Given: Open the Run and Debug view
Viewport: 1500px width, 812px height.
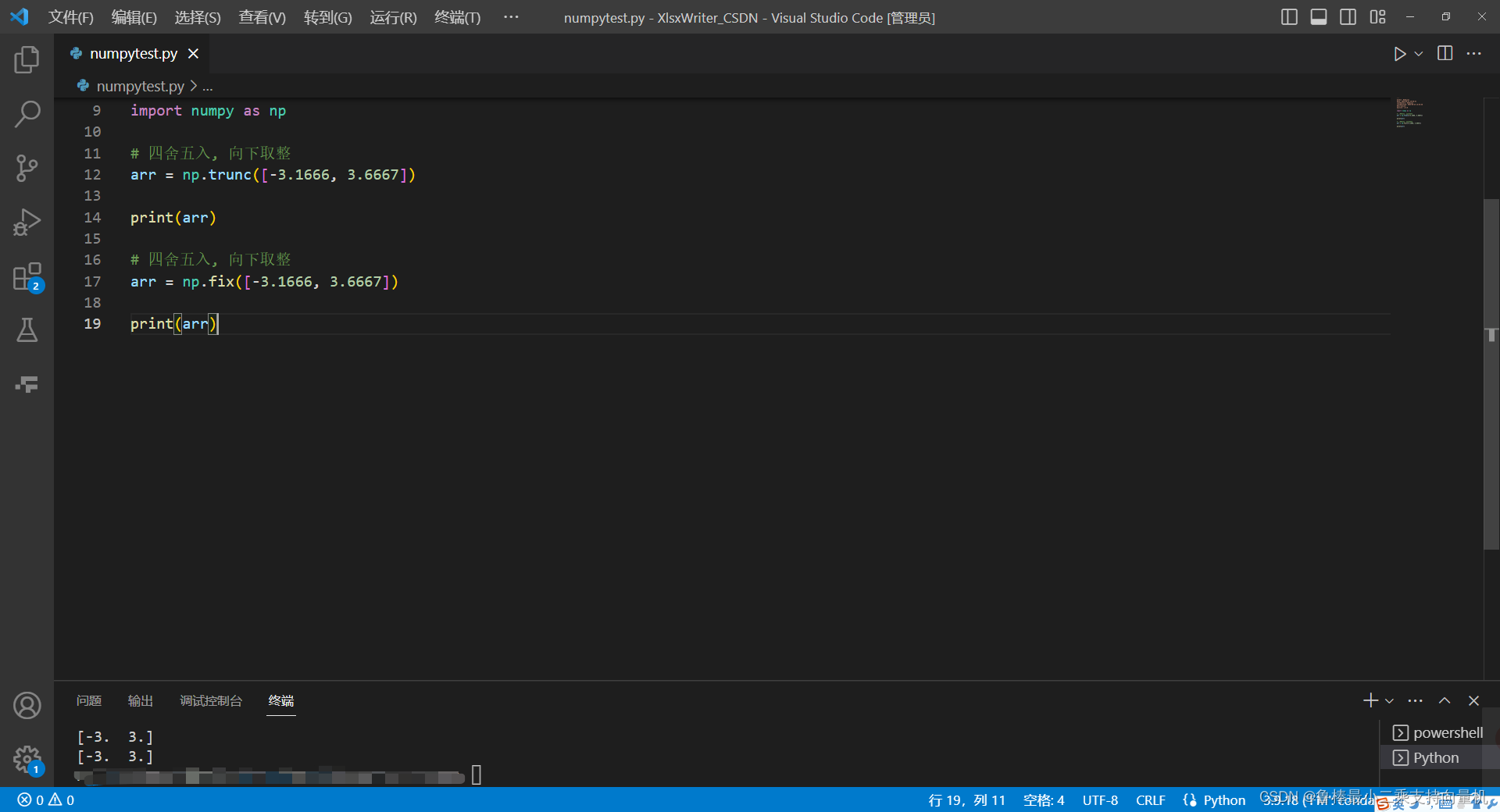Looking at the screenshot, I should 27,223.
